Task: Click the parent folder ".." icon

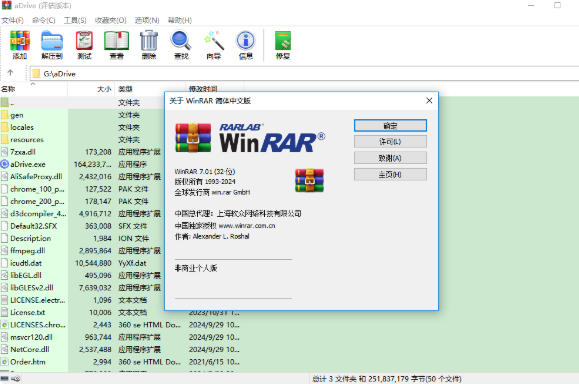Action: (x=4, y=102)
